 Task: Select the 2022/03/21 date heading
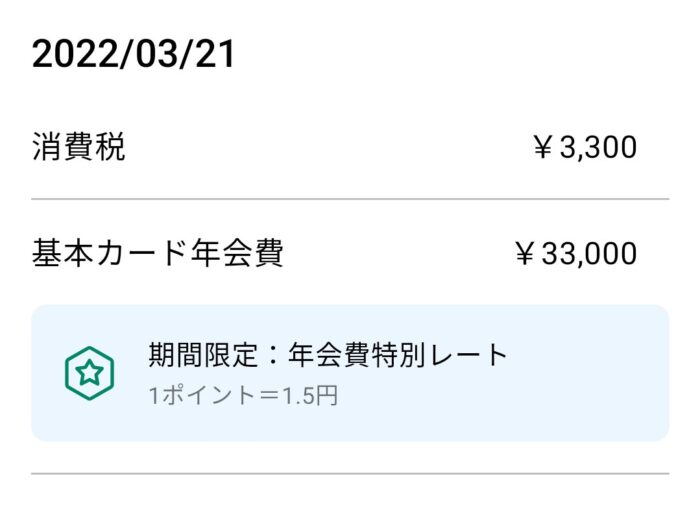point(133,54)
